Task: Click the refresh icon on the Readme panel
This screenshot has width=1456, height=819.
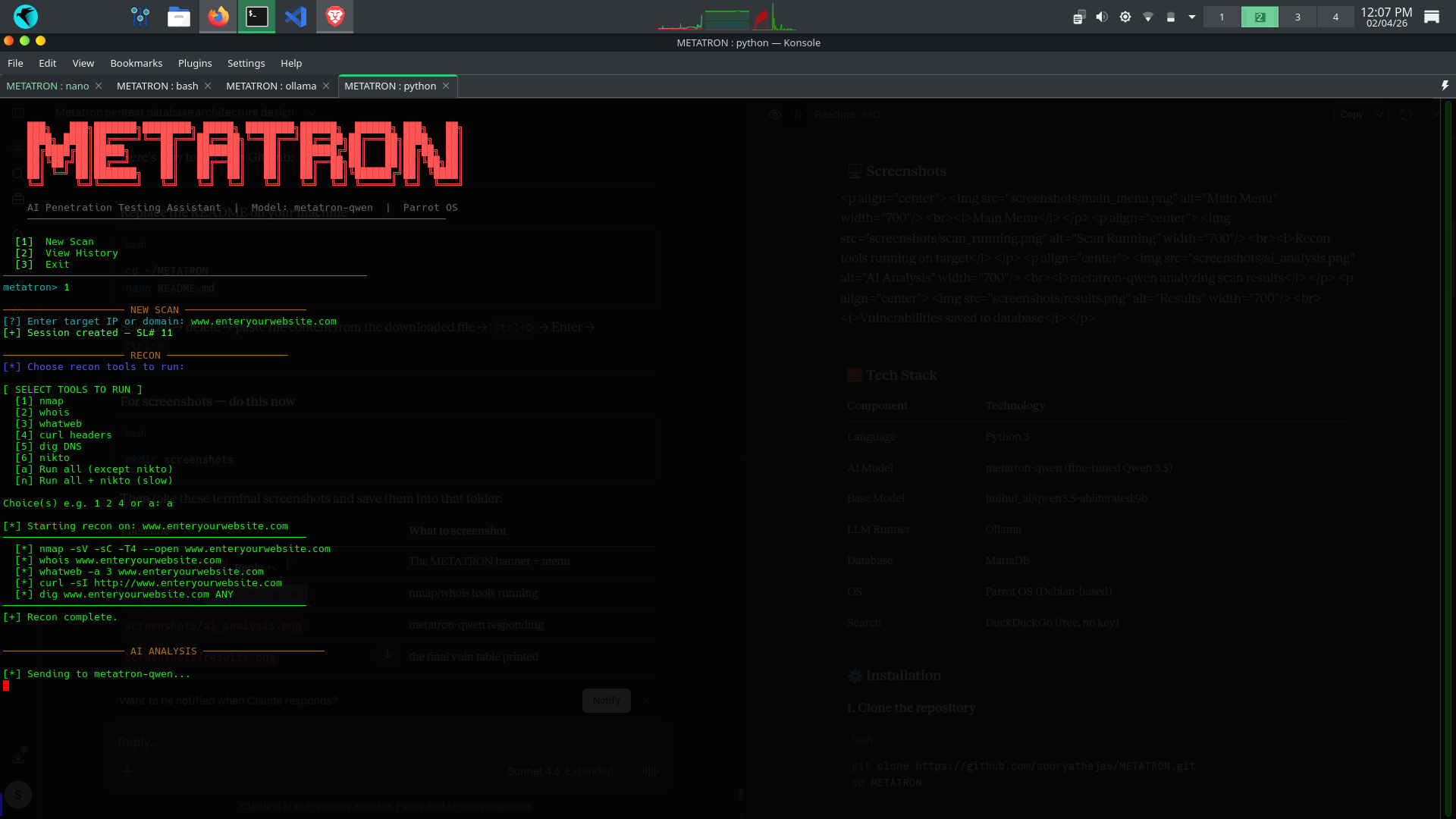Action: tap(1405, 115)
